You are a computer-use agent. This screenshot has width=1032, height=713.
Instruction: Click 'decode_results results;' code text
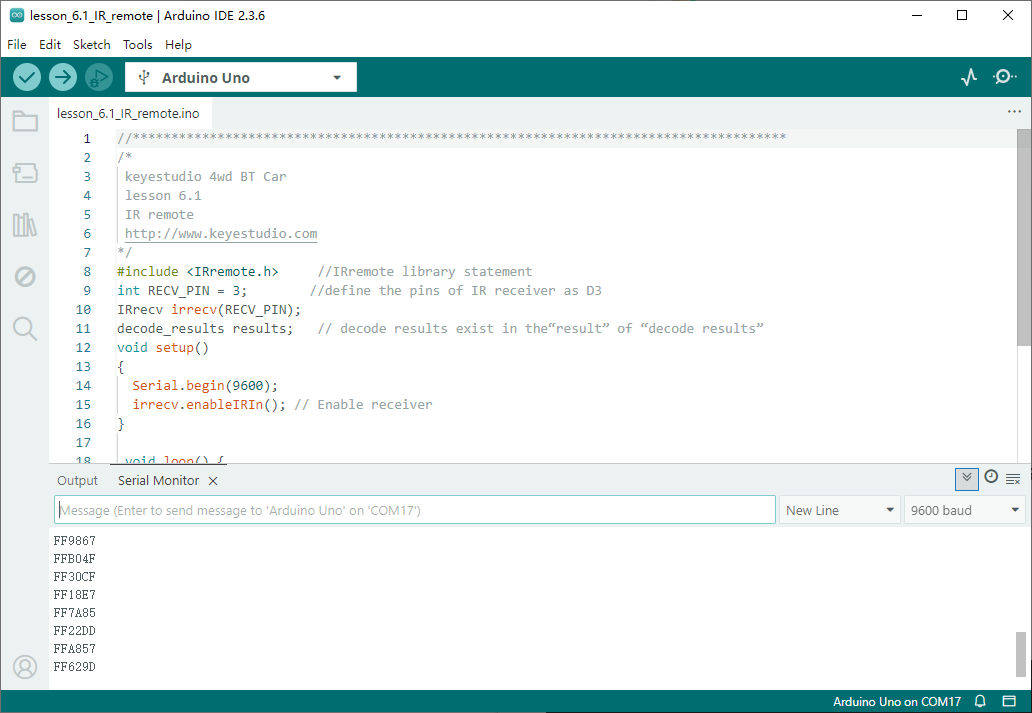(205, 329)
